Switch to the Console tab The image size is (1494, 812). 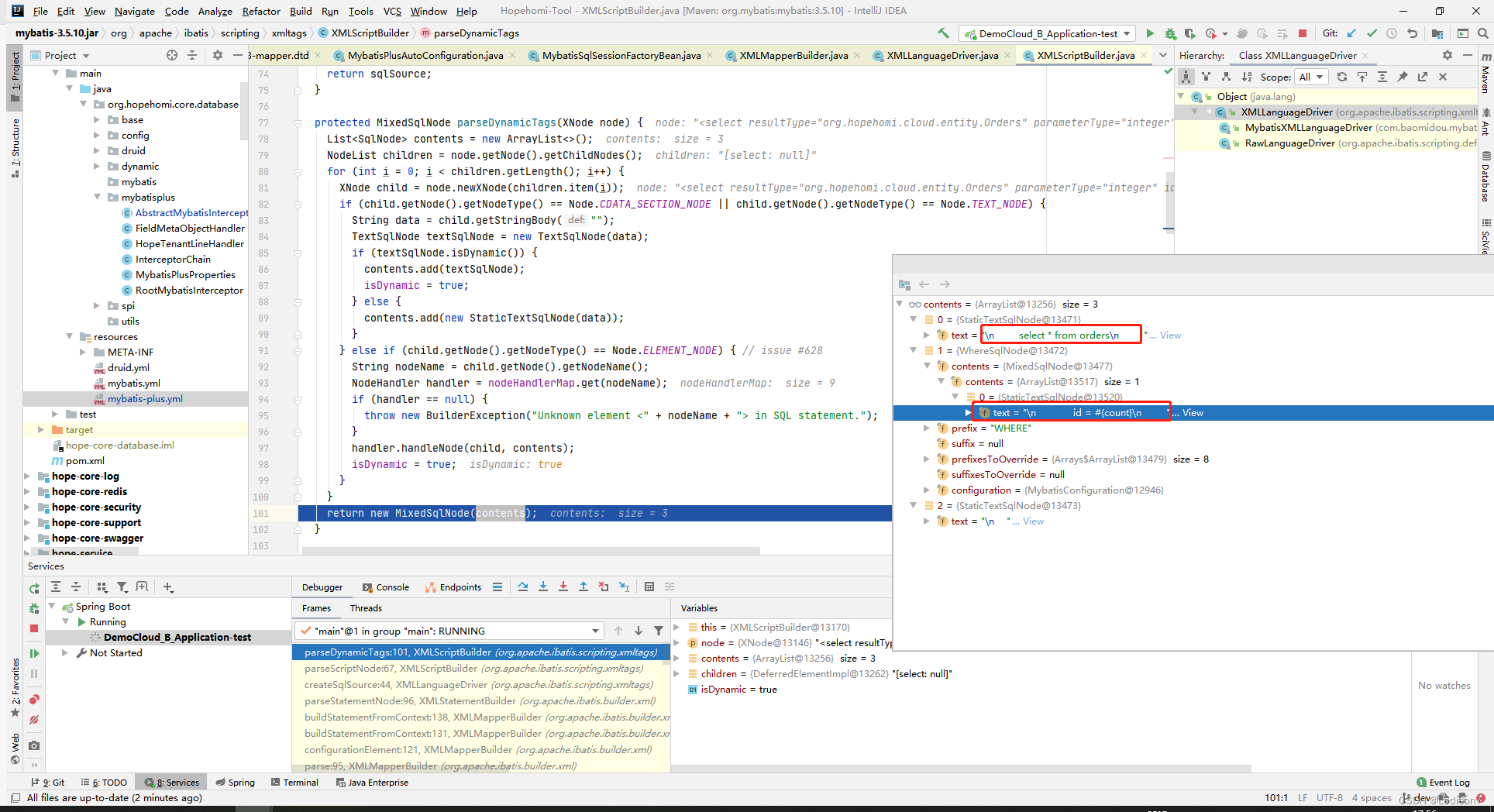[x=385, y=587]
